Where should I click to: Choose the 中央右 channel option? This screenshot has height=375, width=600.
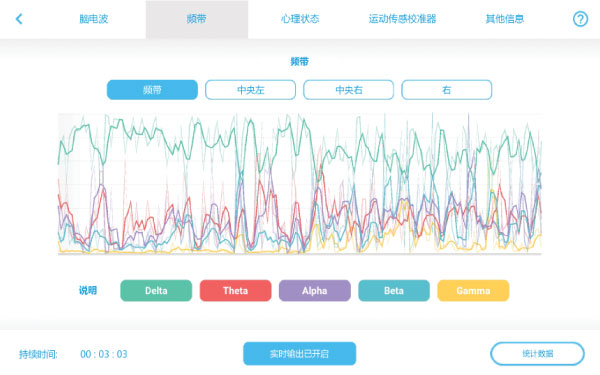coord(349,90)
